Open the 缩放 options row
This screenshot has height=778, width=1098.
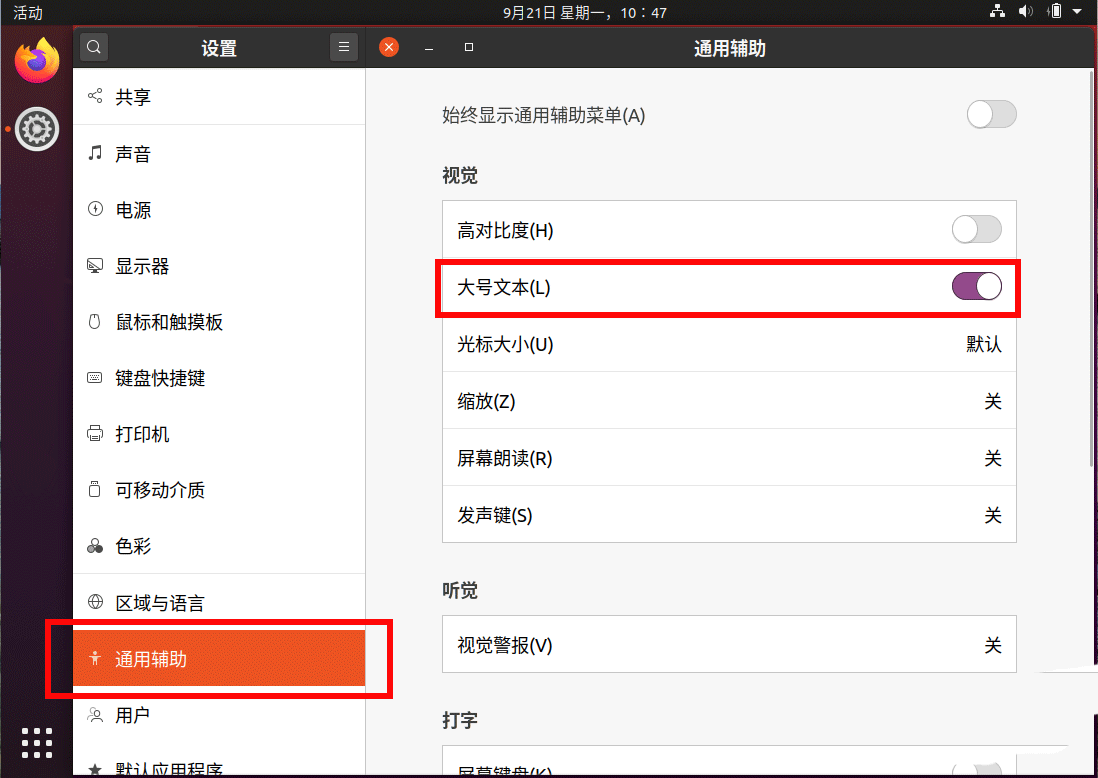728,401
